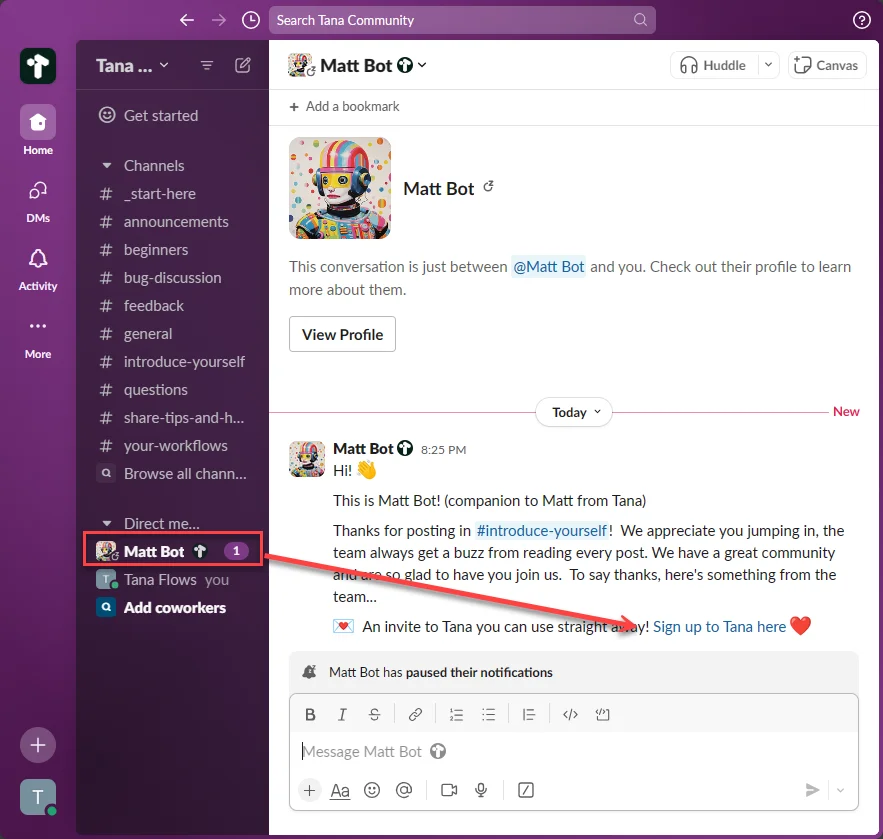Toggle bold formatting
The height and width of the screenshot is (839, 883).
pyautogui.click(x=310, y=715)
